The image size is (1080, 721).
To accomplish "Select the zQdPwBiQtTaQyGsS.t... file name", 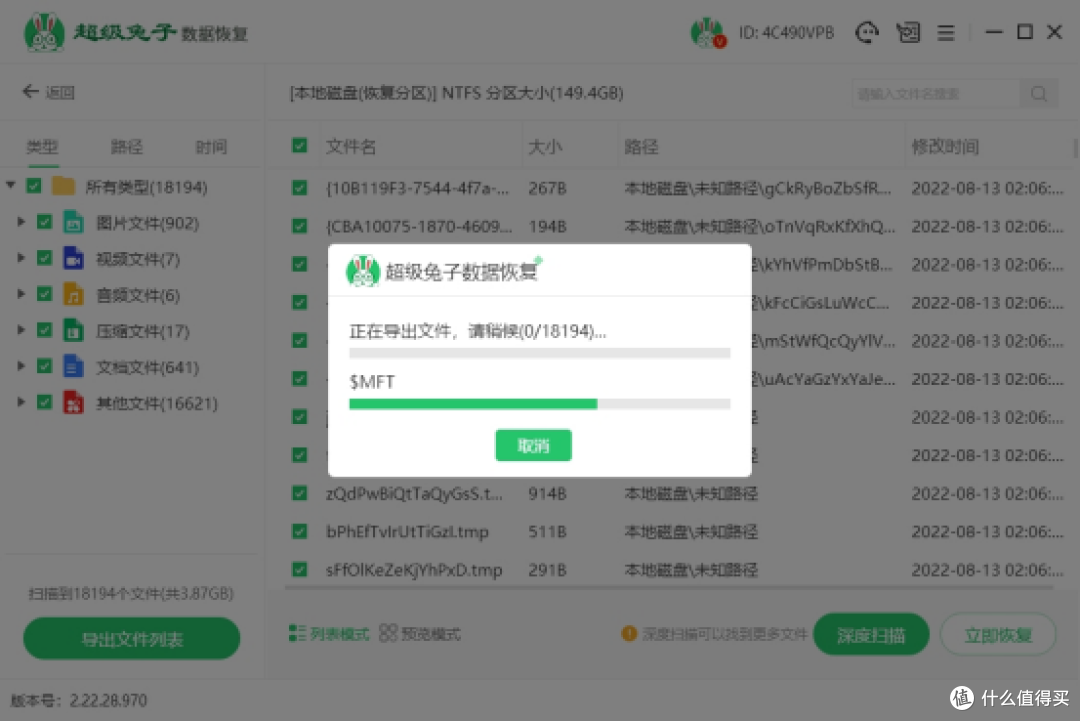I will pos(414,493).
